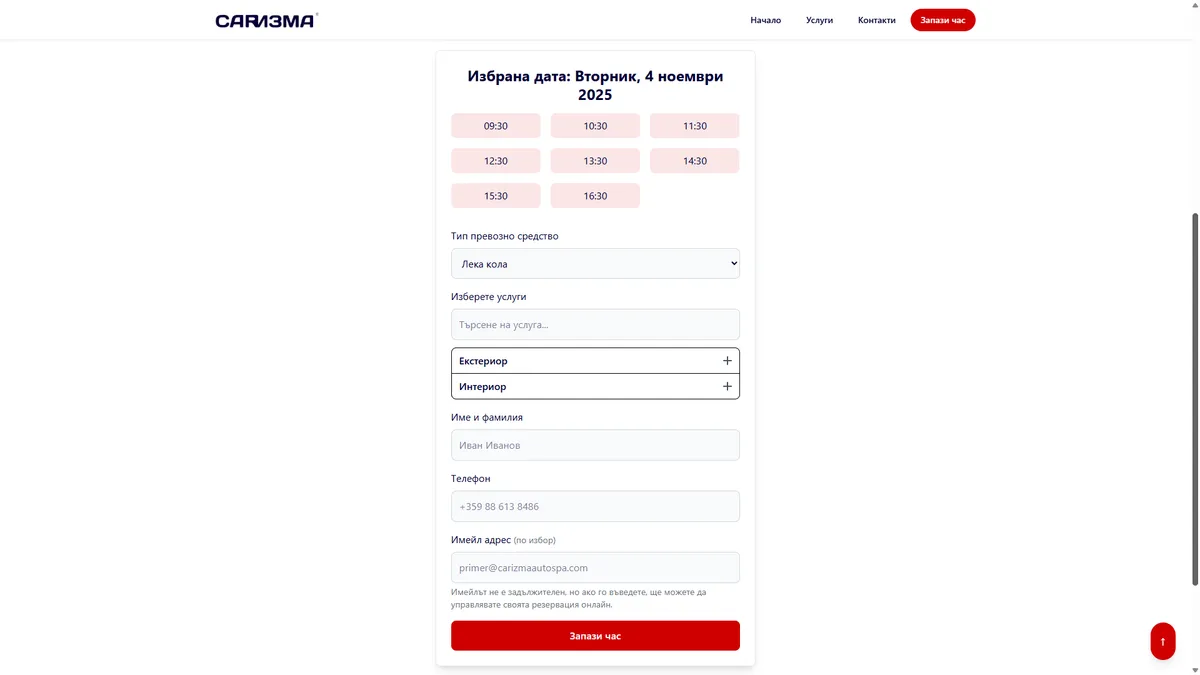Choose the 13:30 time slot
The height and width of the screenshot is (675, 1200).
(595, 161)
